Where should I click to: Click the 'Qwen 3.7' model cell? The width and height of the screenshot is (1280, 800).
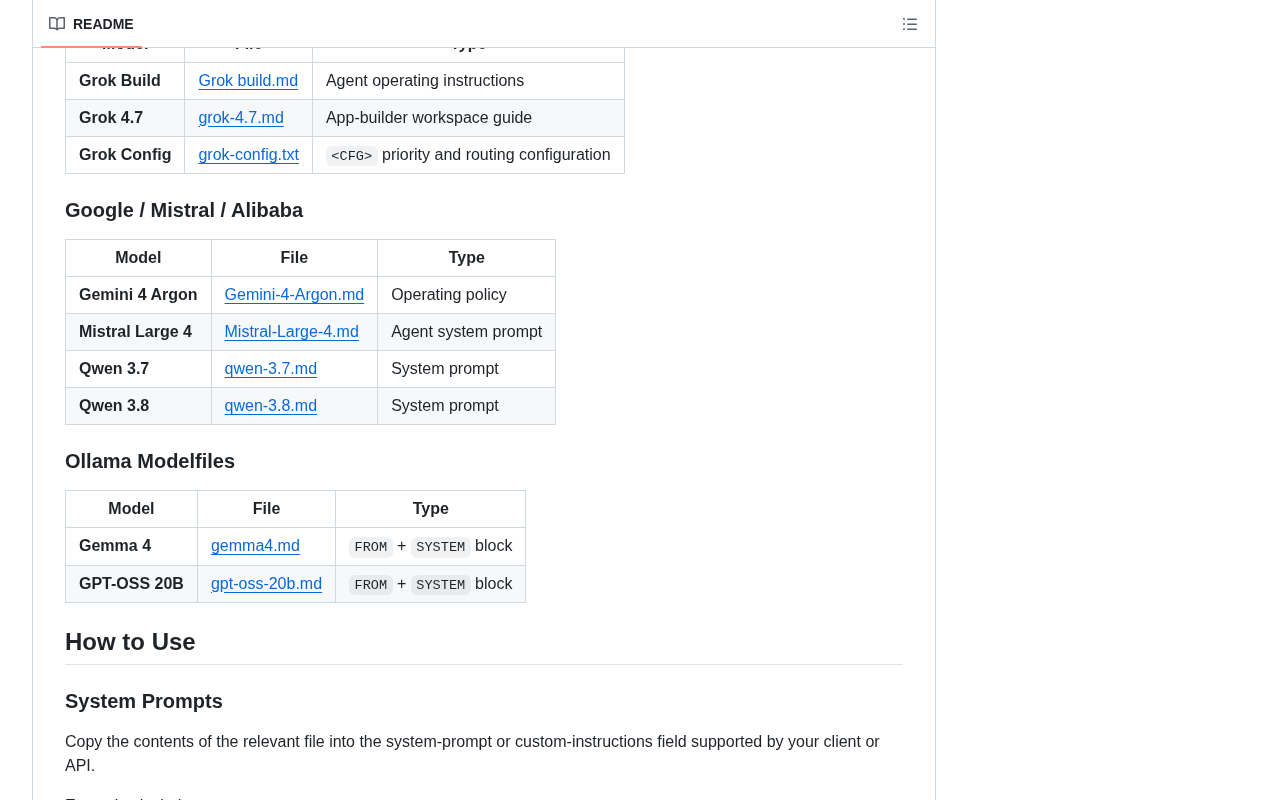coord(138,369)
